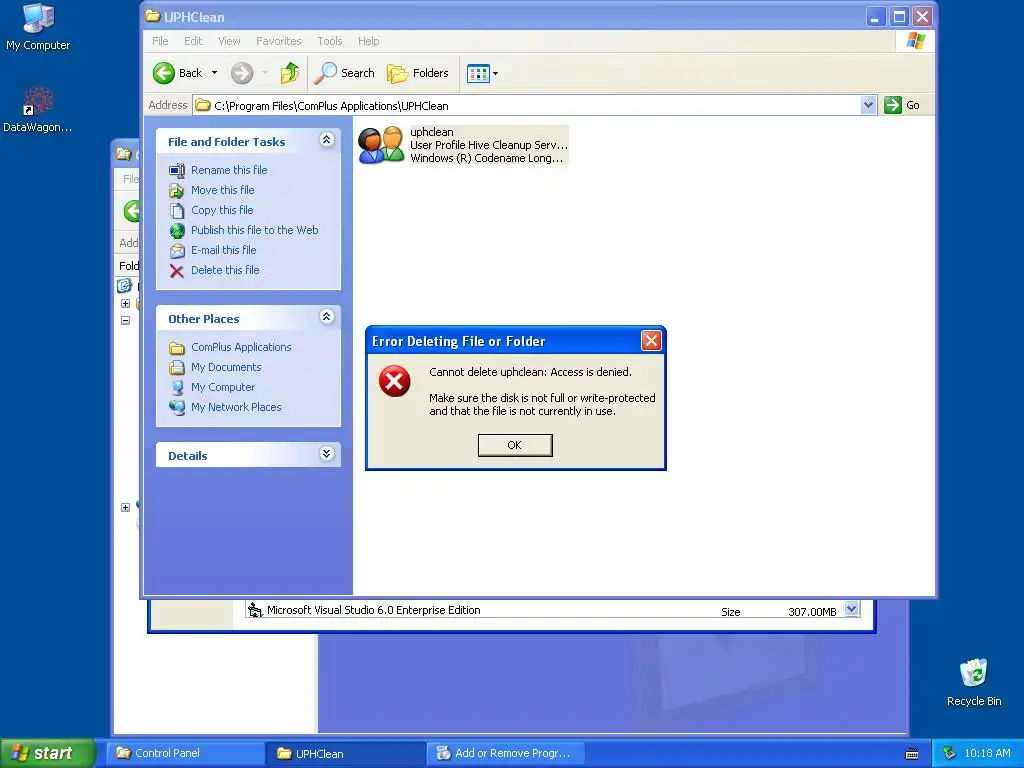Expand the Details panel

[x=327, y=454]
